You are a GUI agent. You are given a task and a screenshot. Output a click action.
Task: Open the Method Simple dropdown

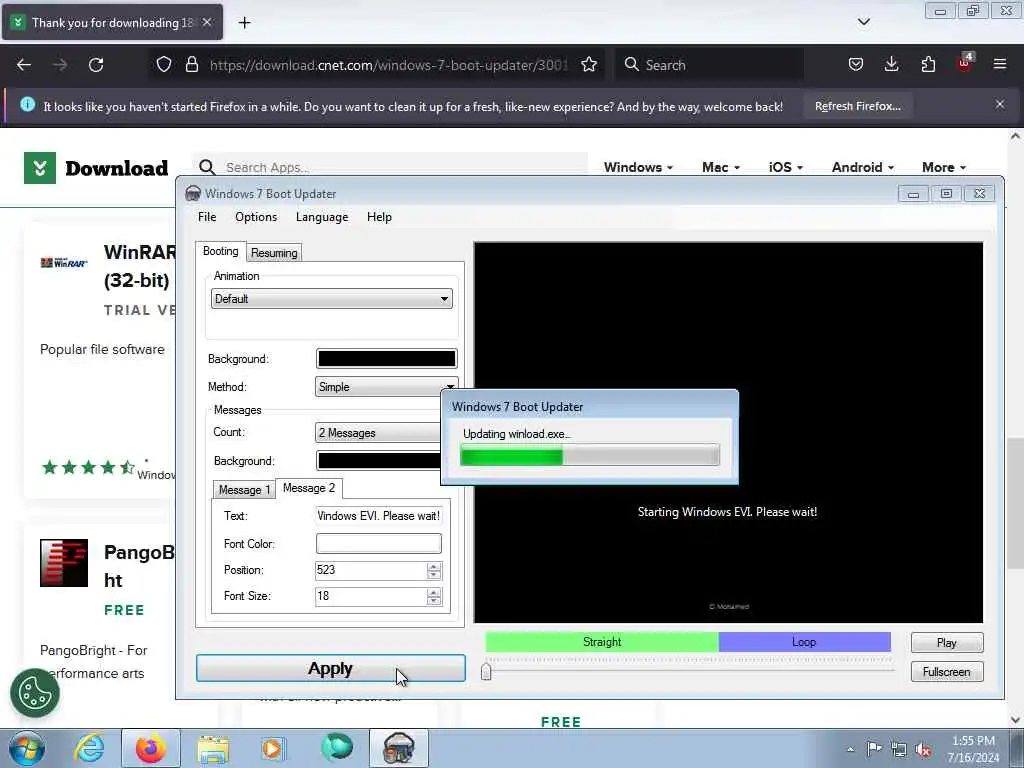[386, 387]
